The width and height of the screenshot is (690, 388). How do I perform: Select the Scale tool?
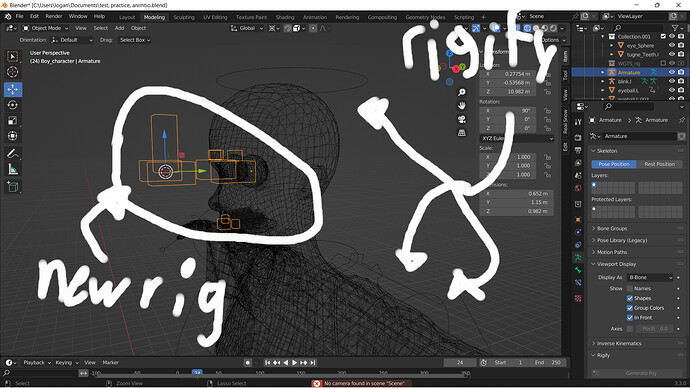click(13, 121)
